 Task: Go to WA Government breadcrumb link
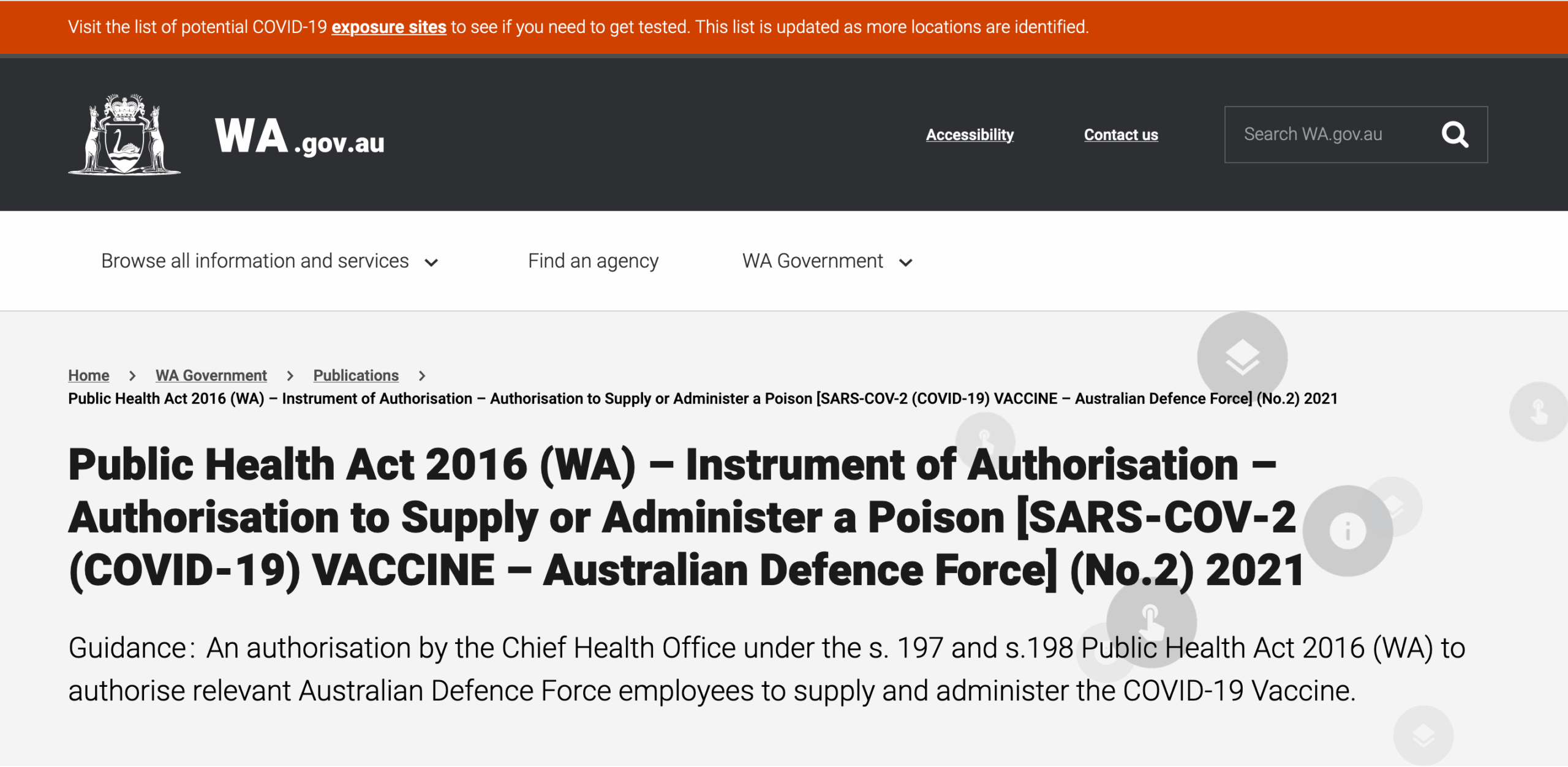click(211, 375)
